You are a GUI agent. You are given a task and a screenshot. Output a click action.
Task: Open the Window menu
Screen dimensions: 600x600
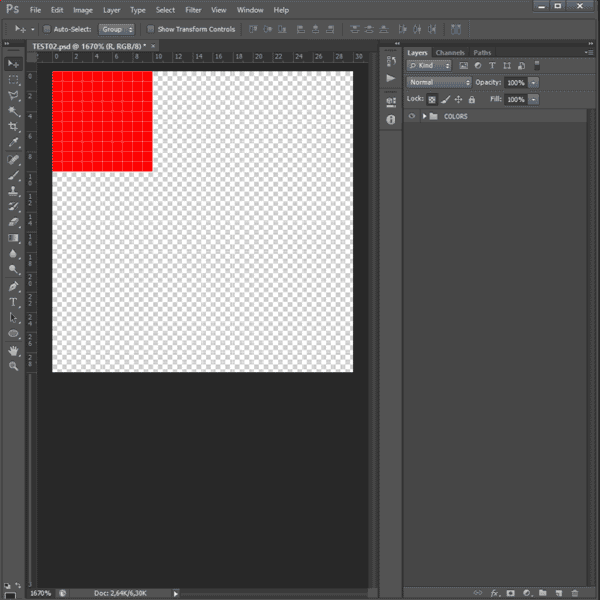coord(250,10)
